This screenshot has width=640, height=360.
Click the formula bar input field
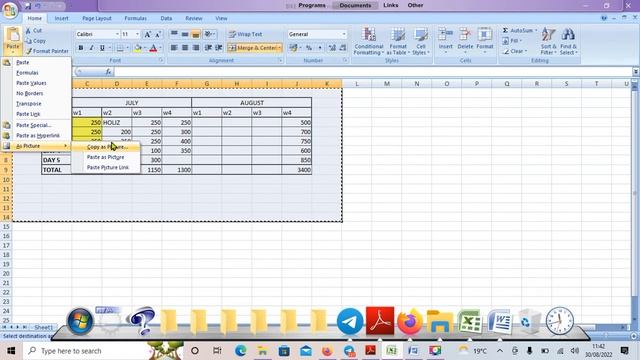[373, 72]
